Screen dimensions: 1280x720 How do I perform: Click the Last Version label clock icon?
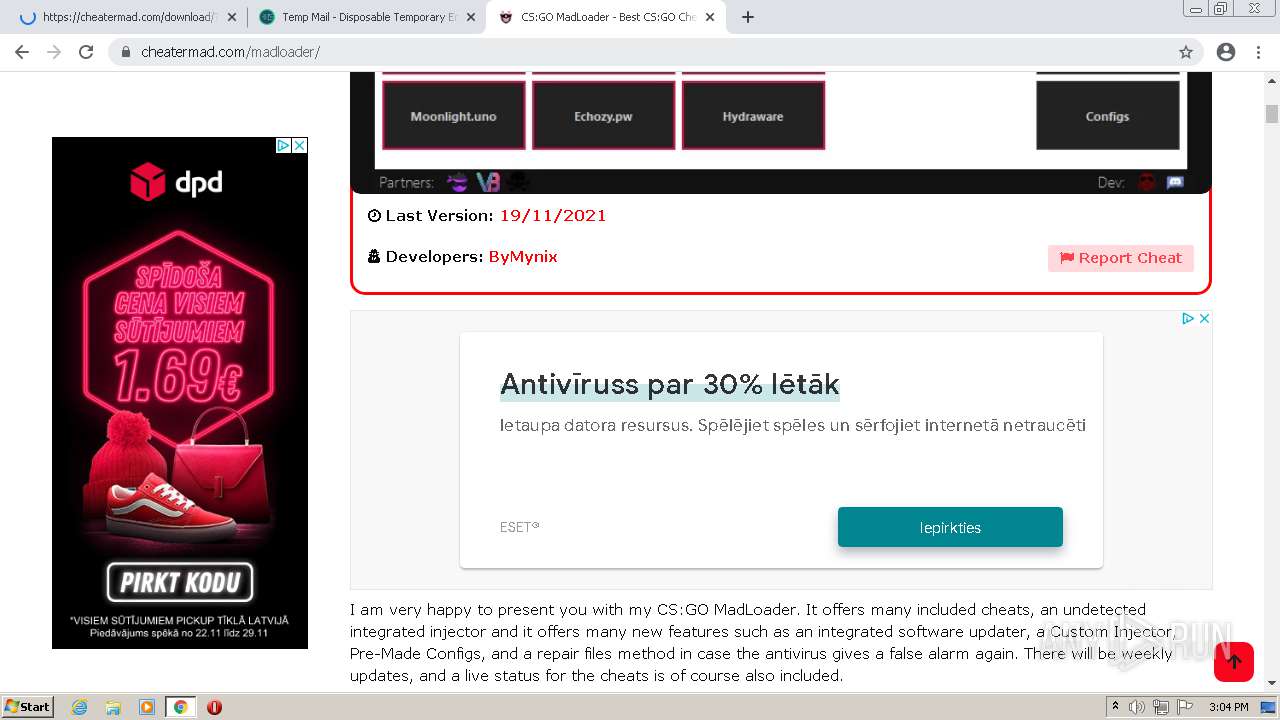click(375, 216)
